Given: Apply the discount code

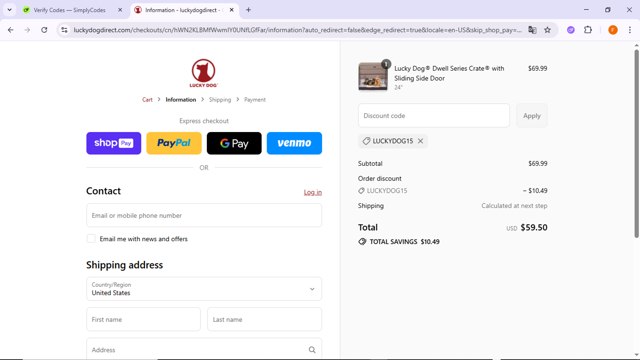Looking at the screenshot, I should 532,116.
